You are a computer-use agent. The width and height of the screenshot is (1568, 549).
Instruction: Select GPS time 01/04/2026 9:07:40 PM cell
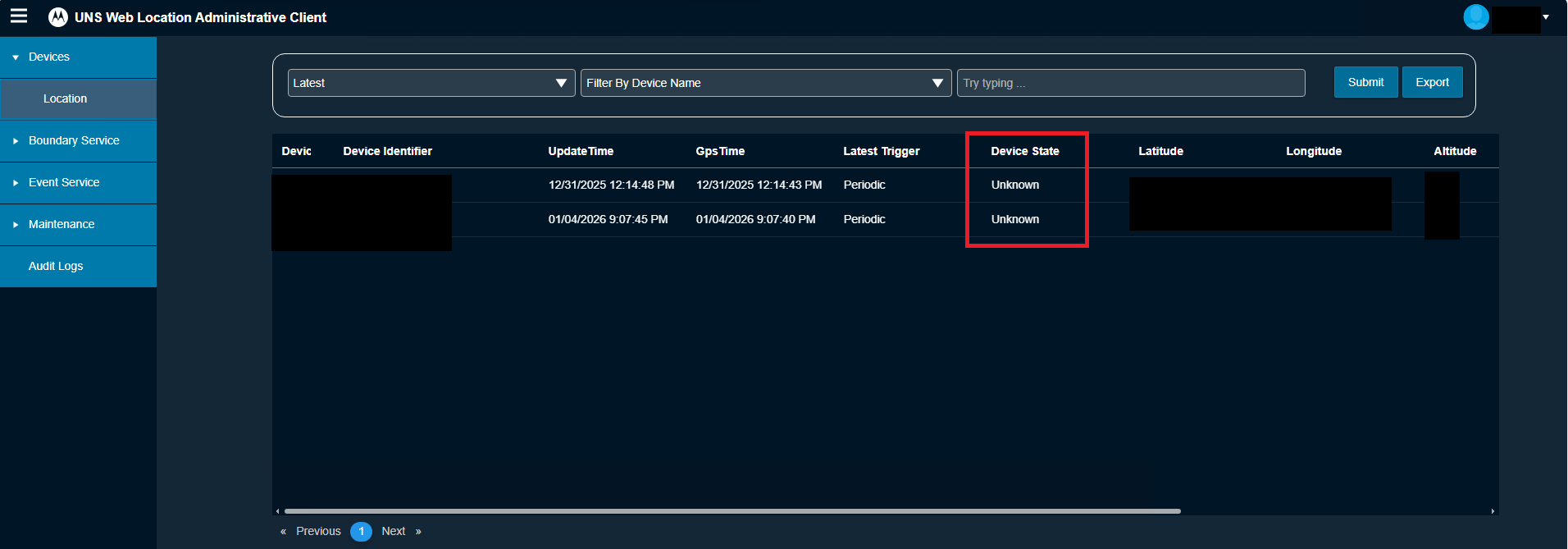point(756,219)
